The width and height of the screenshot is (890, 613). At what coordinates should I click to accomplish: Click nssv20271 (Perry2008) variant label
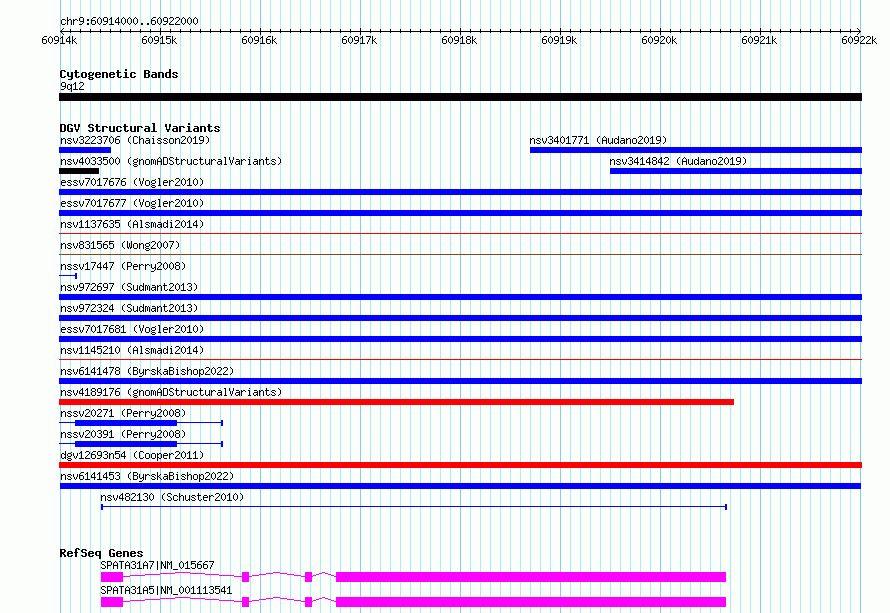tap(123, 413)
